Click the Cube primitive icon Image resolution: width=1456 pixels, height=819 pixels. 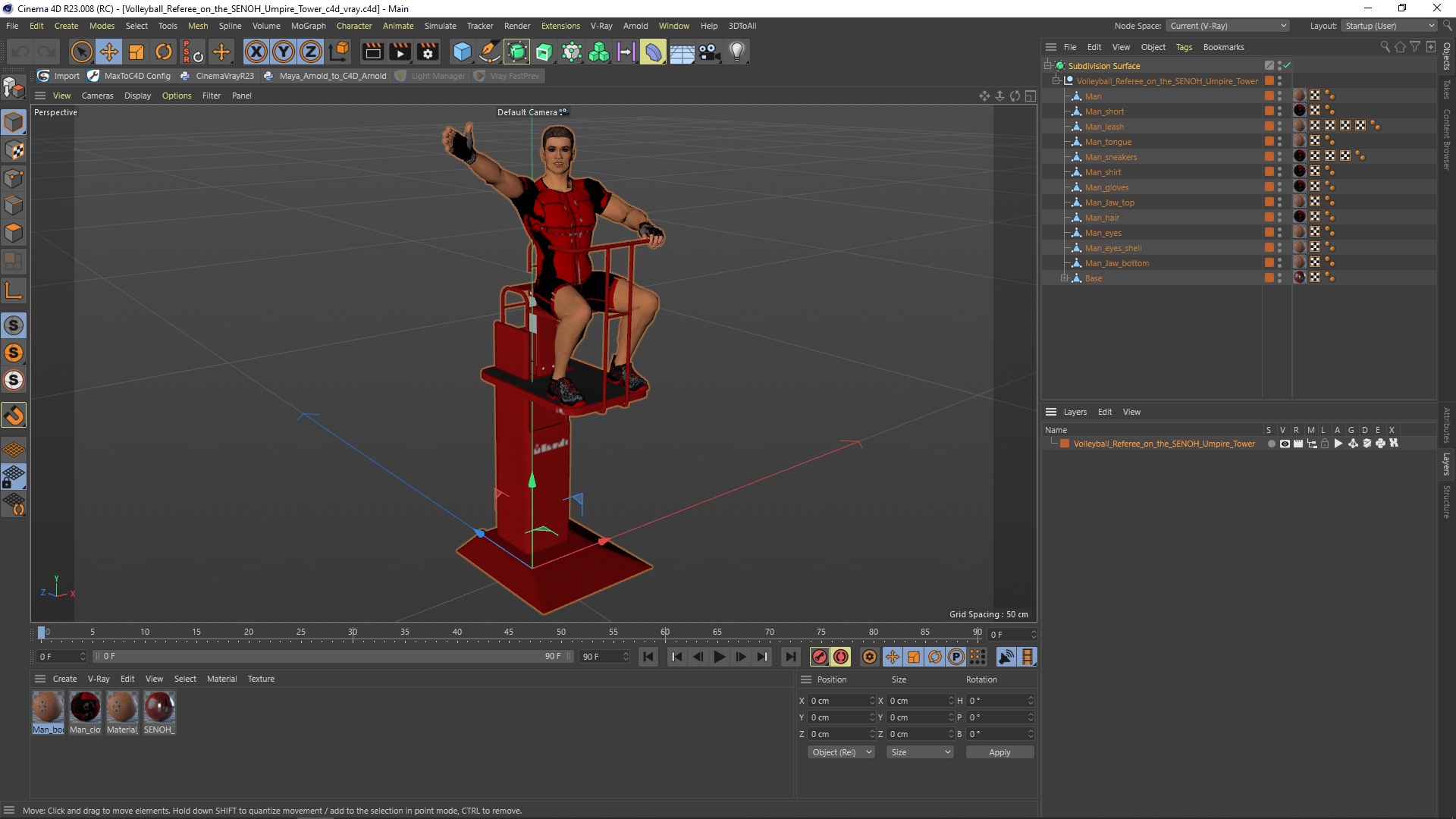click(x=462, y=52)
